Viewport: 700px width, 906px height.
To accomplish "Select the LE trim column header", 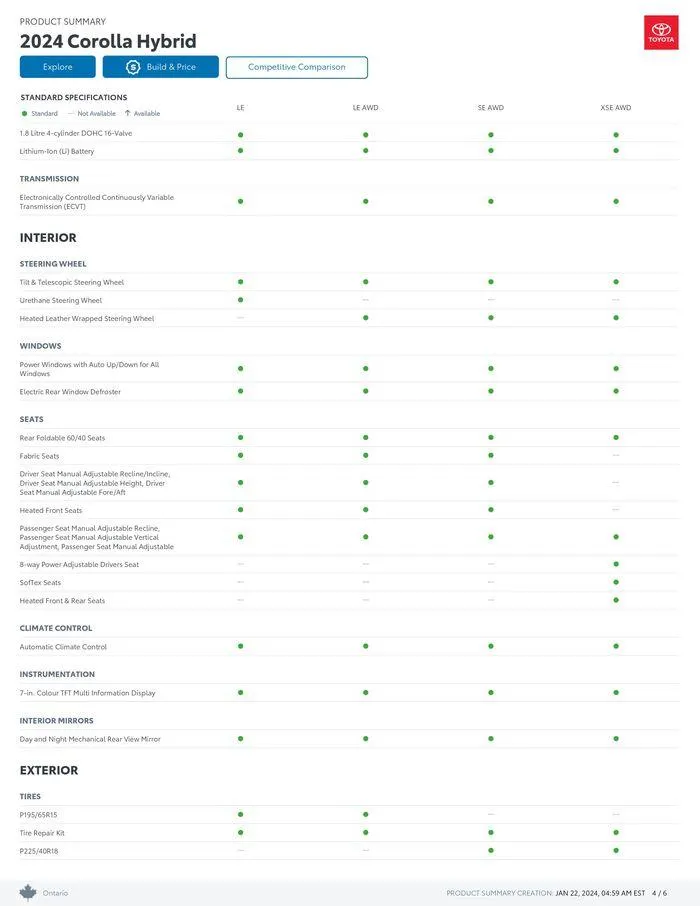I will click(241, 107).
